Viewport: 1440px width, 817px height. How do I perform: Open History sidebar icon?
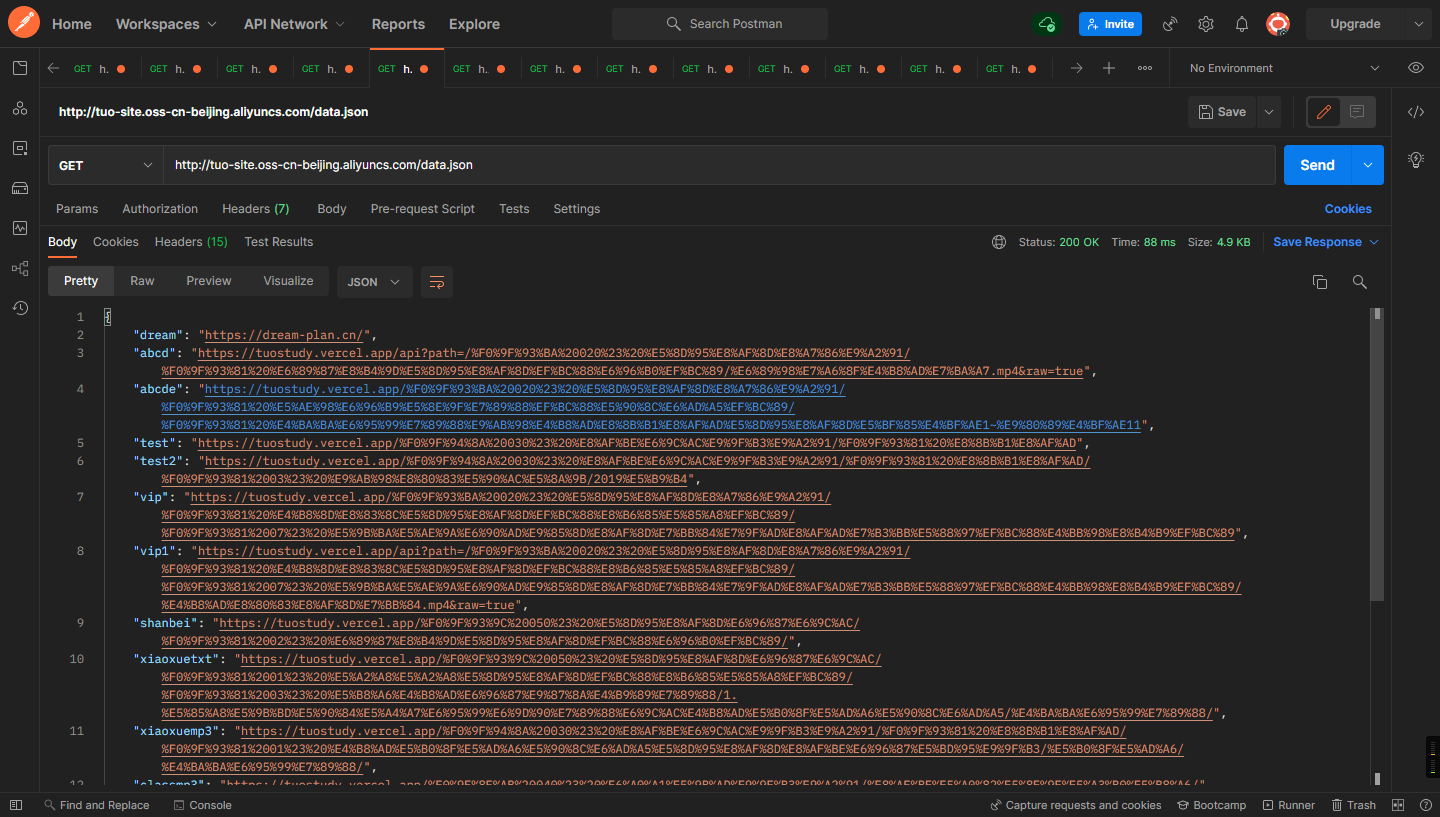click(20, 308)
